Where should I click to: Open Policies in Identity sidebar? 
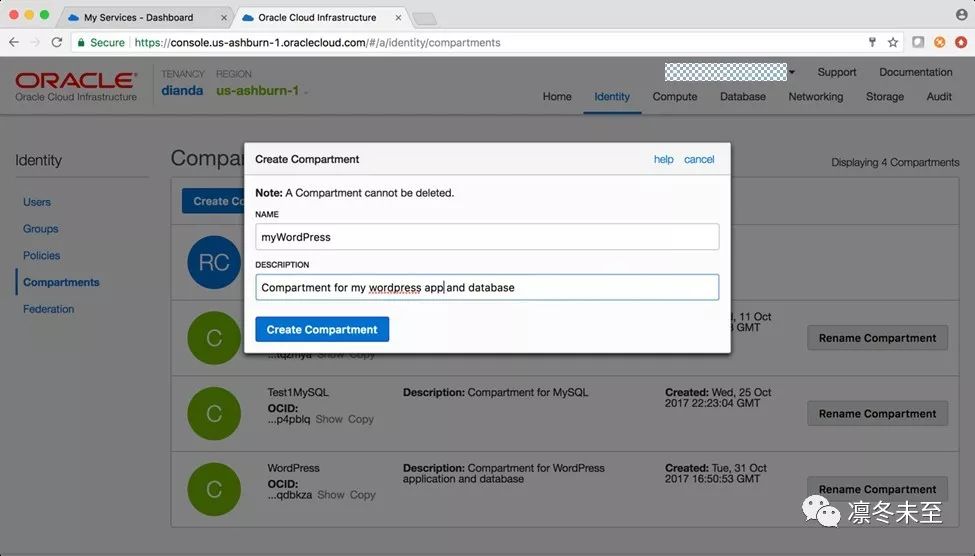42,256
